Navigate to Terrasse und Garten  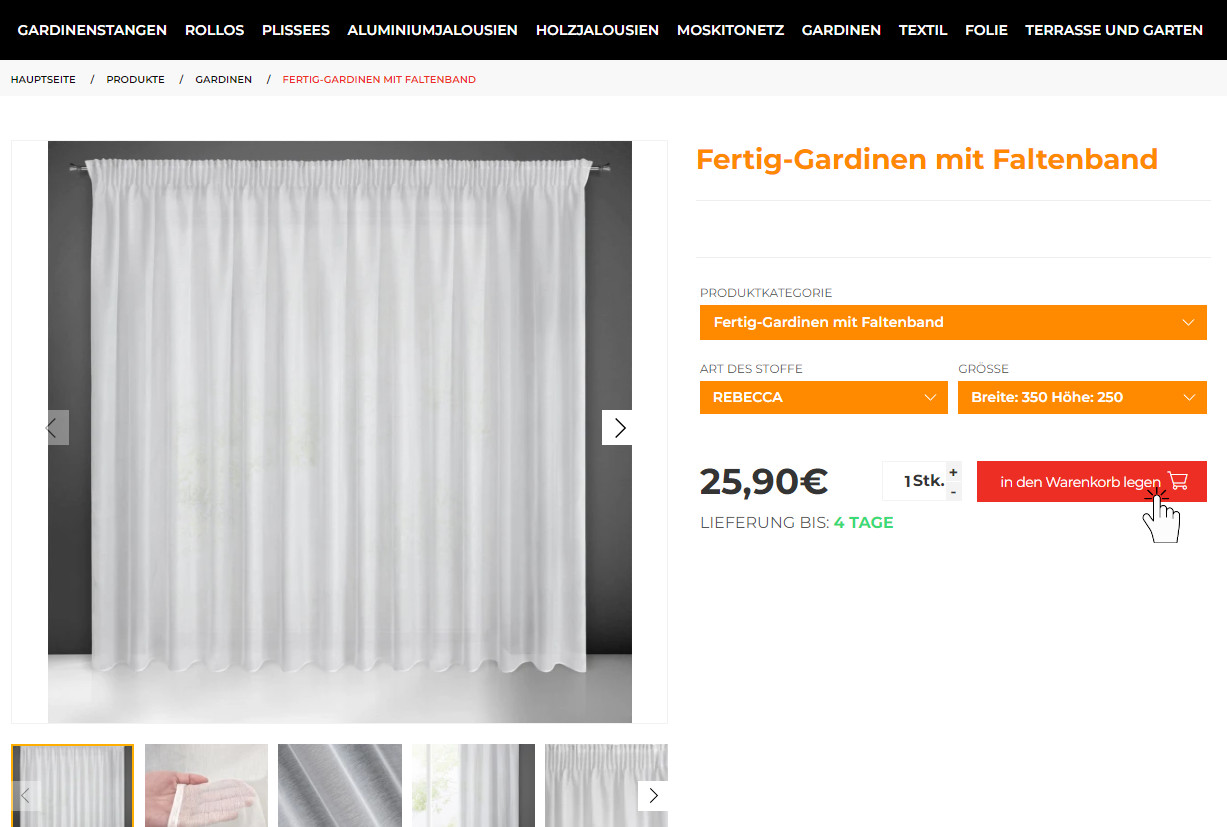point(1114,30)
